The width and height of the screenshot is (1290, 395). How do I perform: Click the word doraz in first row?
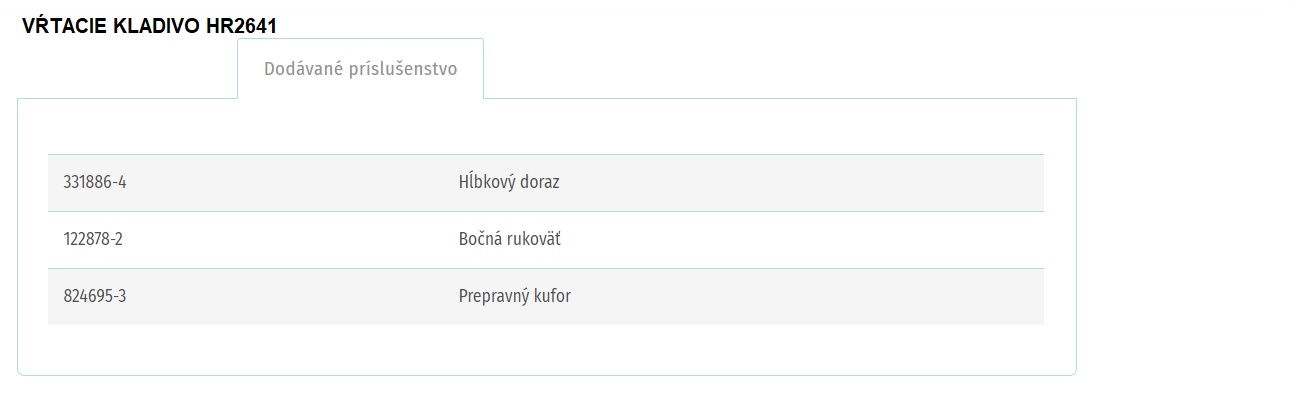541,183
